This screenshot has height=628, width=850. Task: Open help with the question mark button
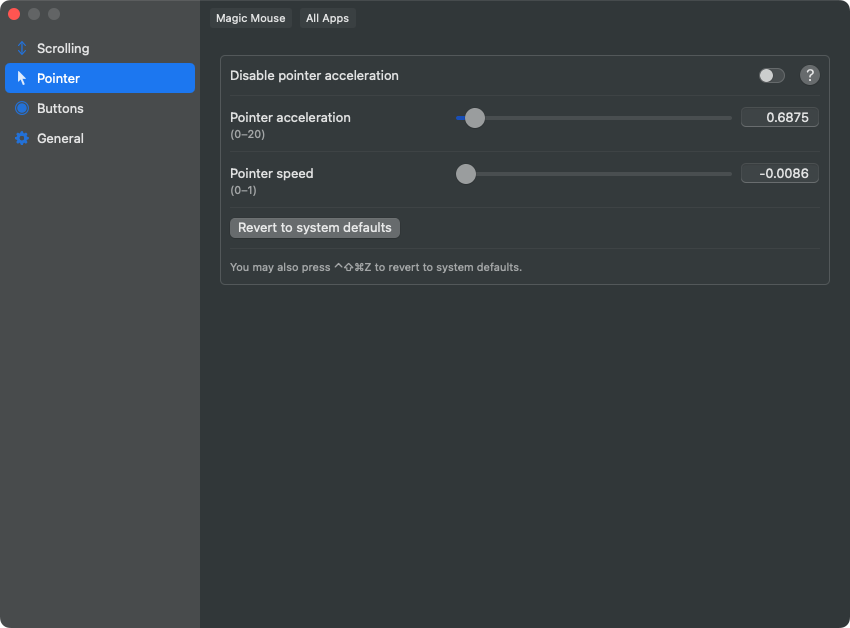click(809, 75)
